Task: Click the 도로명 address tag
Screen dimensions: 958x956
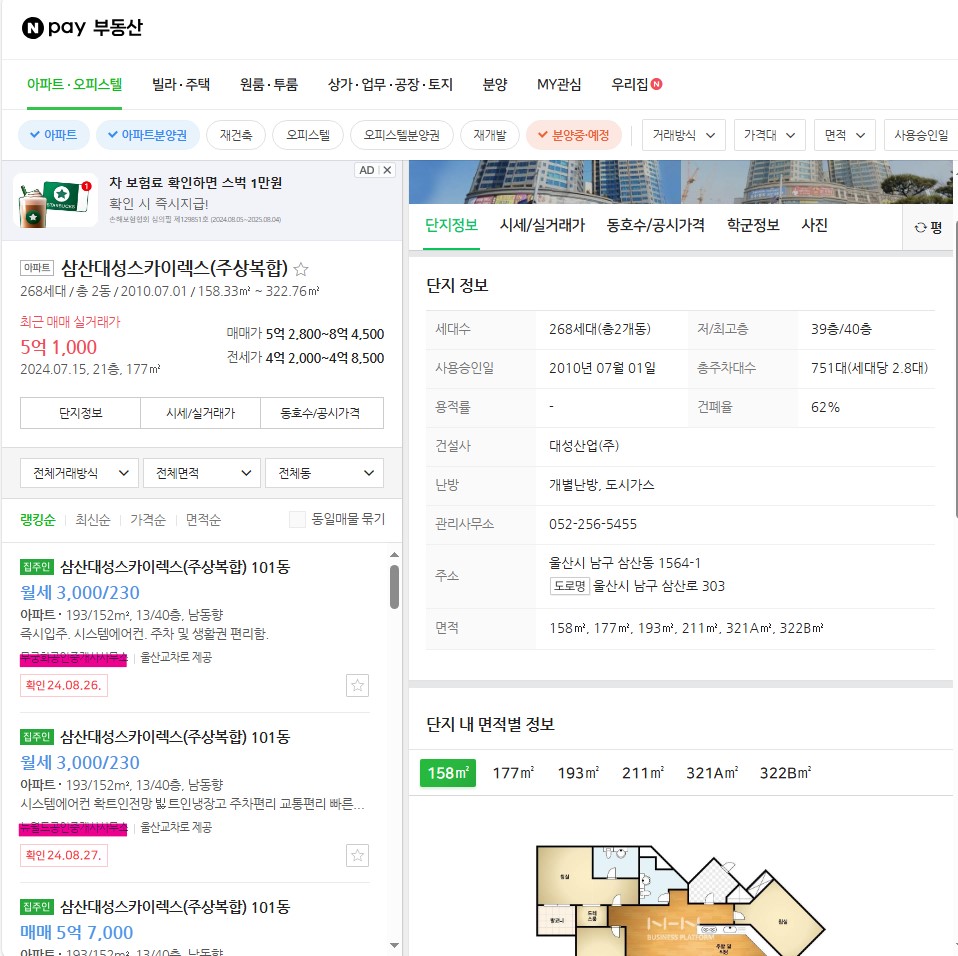Action: 569,586
